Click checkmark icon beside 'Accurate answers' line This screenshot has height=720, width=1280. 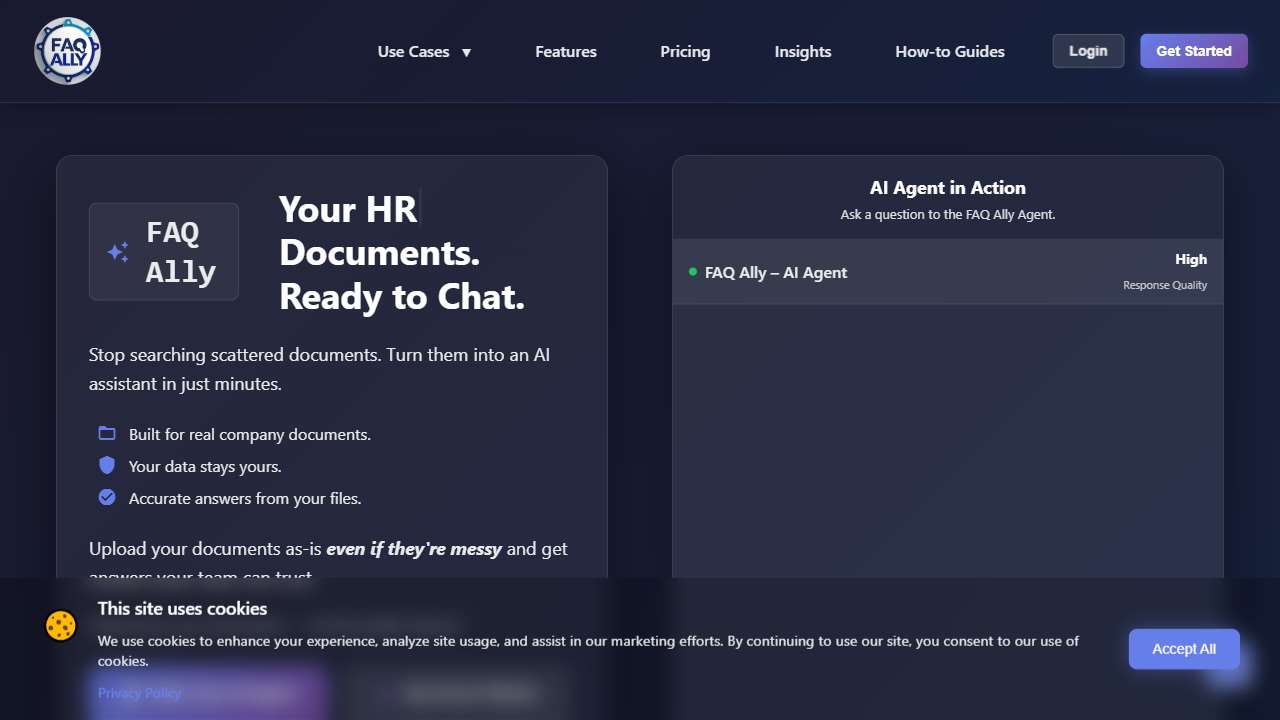(x=107, y=498)
